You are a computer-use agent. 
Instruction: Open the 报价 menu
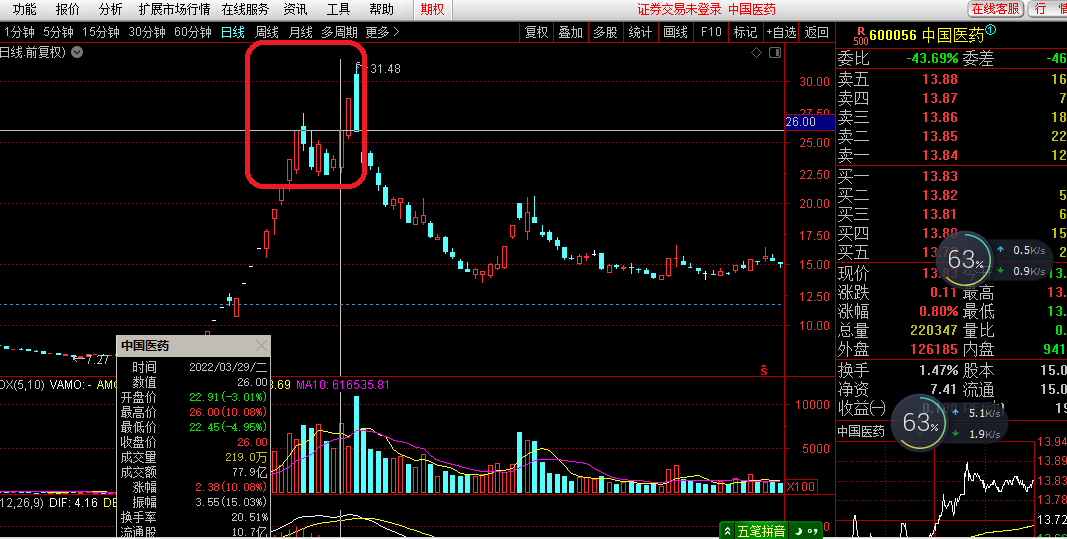67,10
